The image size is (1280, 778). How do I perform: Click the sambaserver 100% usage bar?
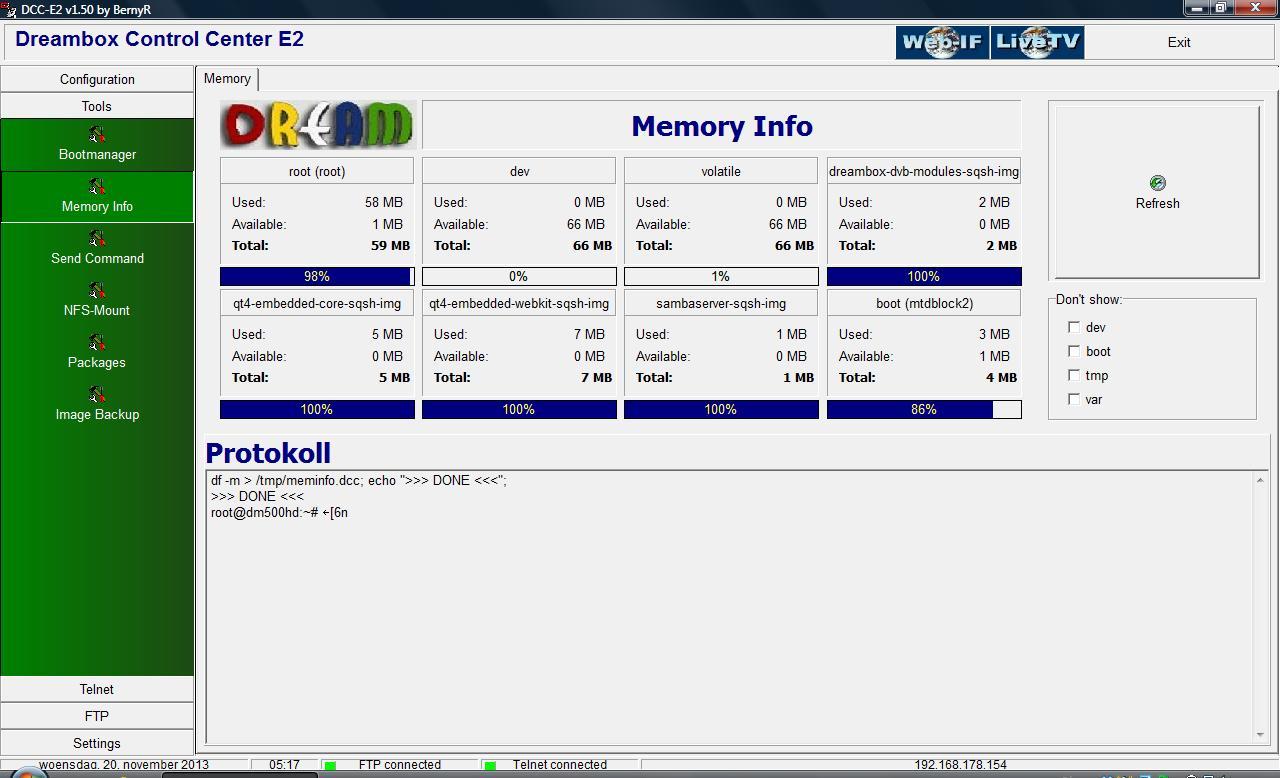coord(721,409)
